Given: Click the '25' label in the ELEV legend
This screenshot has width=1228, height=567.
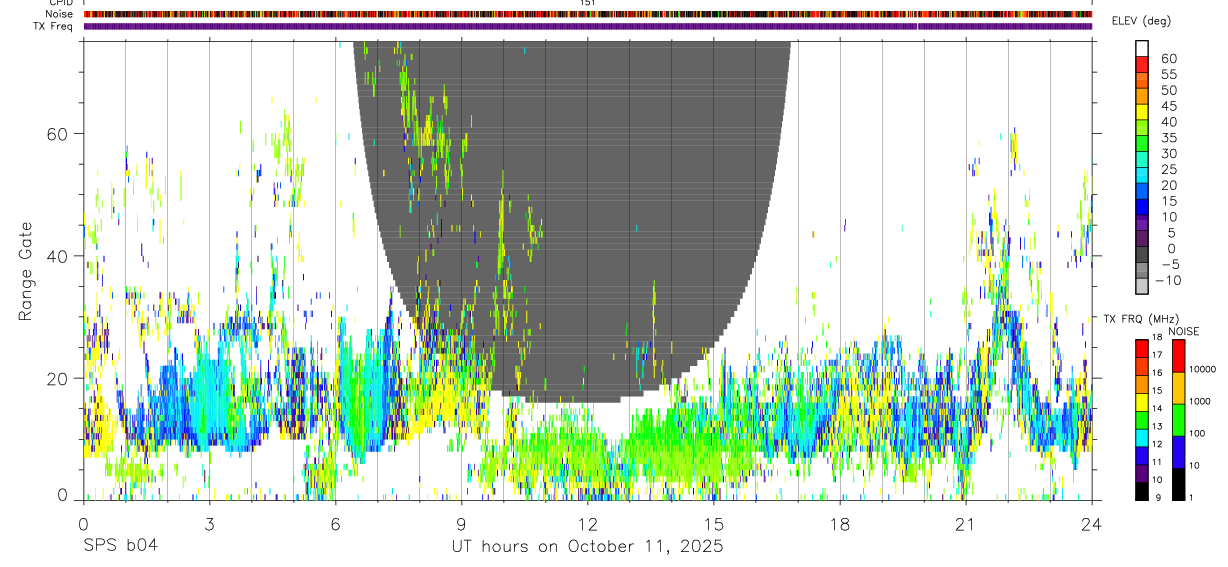Looking at the screenshot, I should (1168, 170).
